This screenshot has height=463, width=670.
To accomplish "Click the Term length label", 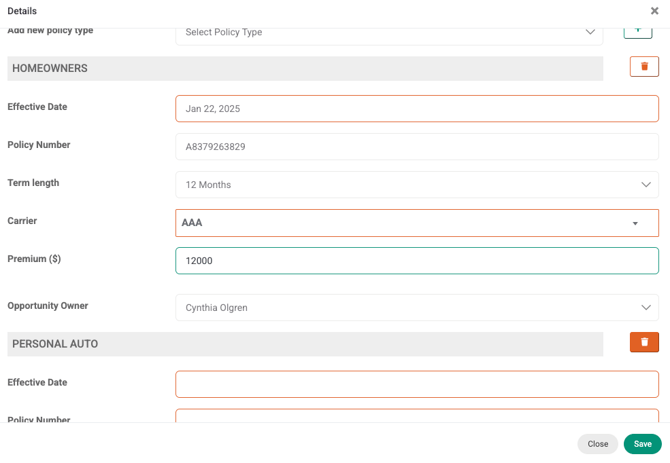I will (33, 183).
